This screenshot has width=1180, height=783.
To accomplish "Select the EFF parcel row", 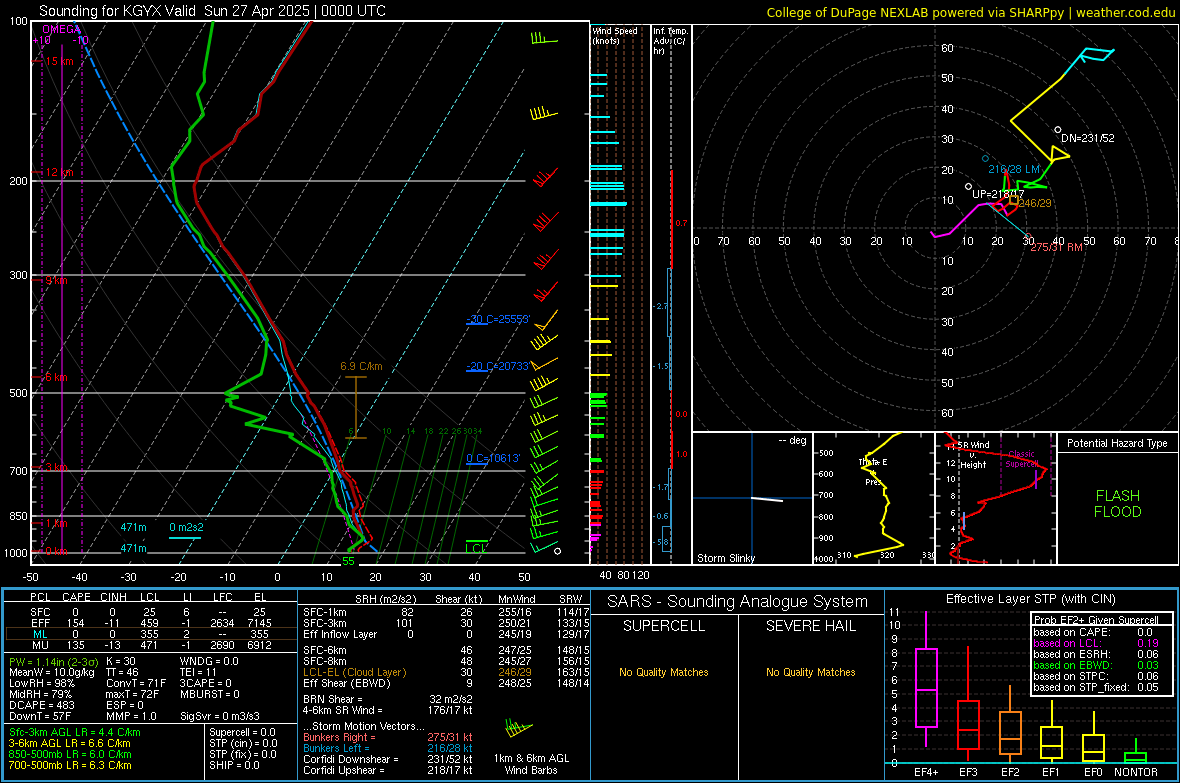I will 149,623.
